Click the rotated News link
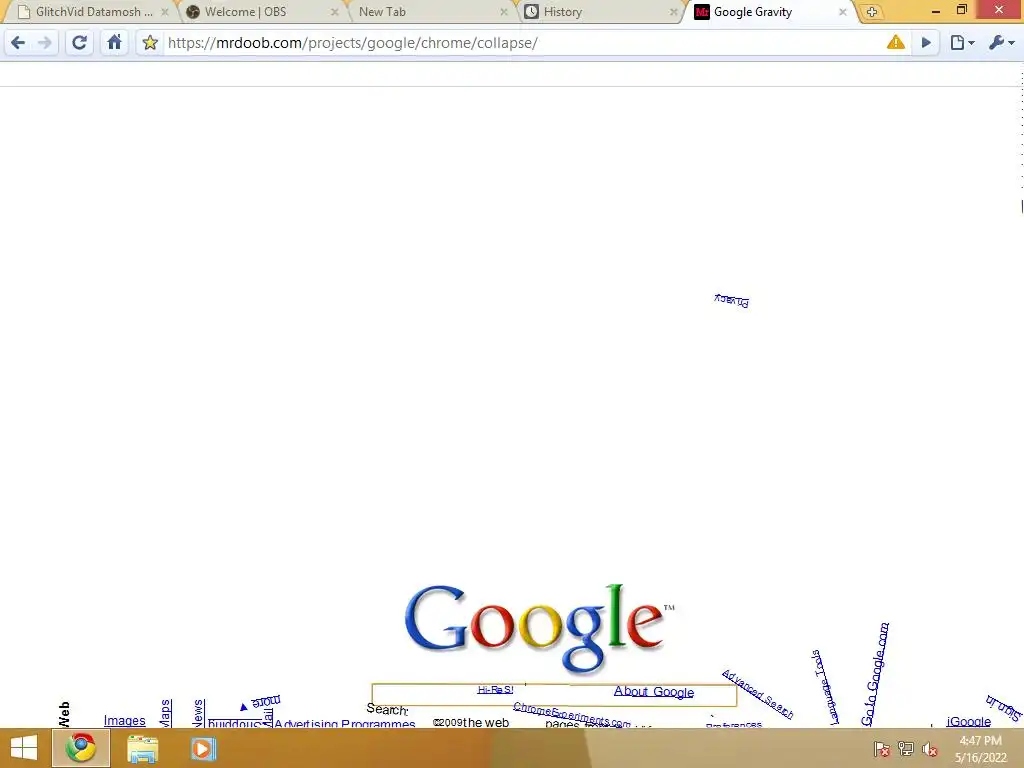Image resolution: width=1024 pixels, height=768 pixels. click(198, 713)
